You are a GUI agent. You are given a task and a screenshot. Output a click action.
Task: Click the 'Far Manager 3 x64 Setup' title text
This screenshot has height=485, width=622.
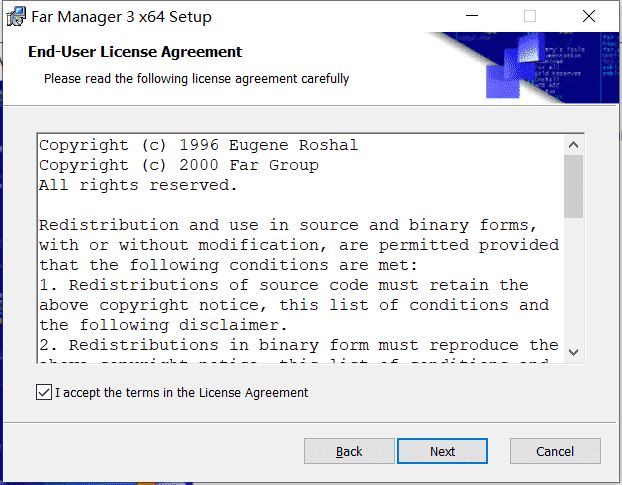click(121, 17)
